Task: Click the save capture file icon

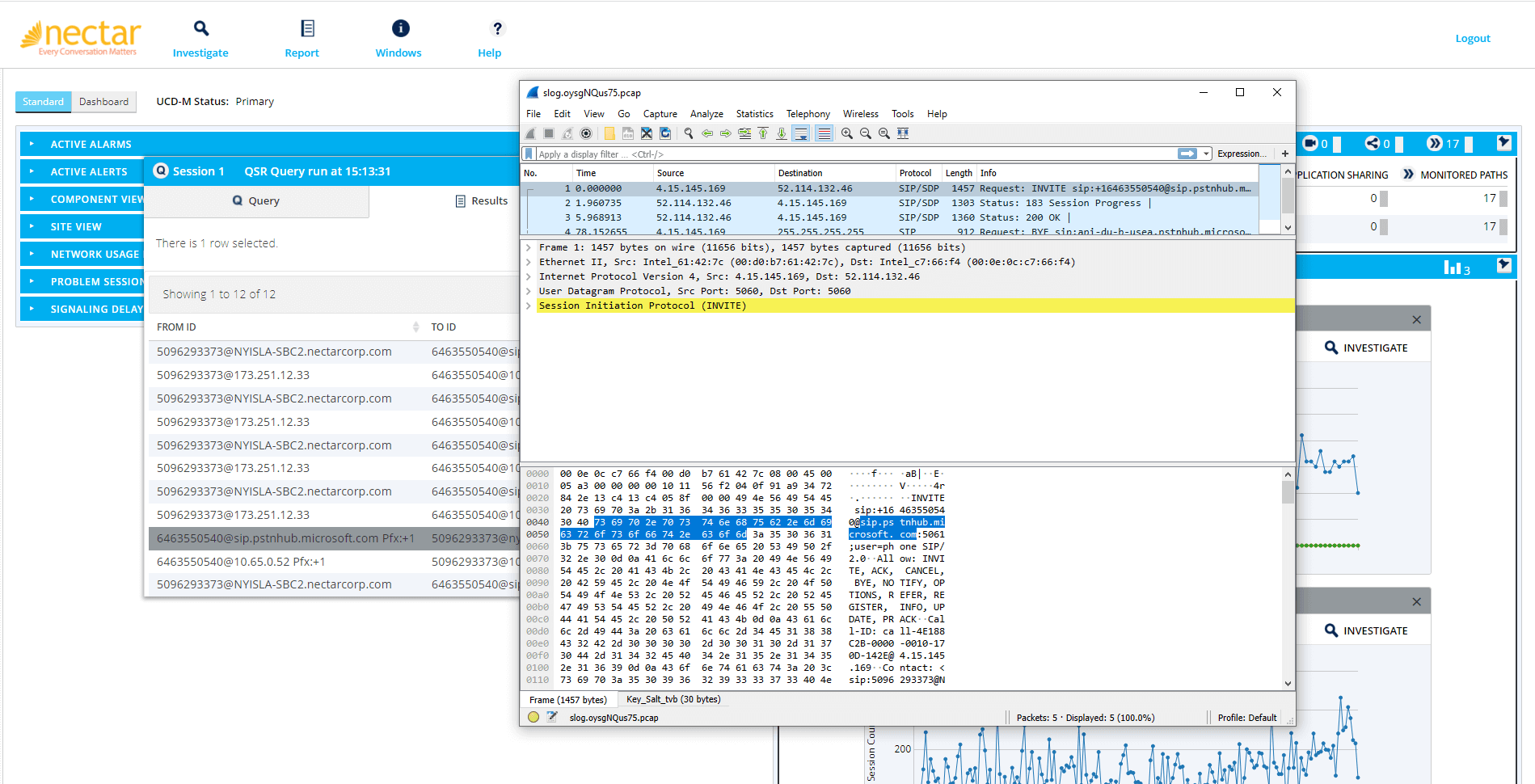Action: click(628, 133)
